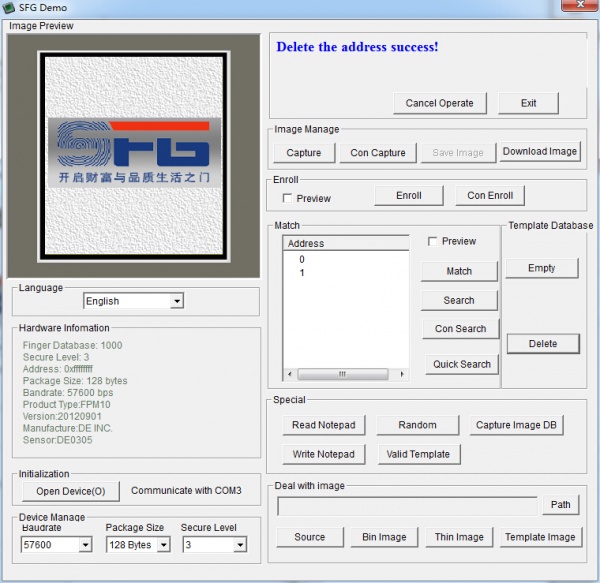Expand the Language dropdown showing English
This screenshot has height=583, width=600.
point(176,301)
